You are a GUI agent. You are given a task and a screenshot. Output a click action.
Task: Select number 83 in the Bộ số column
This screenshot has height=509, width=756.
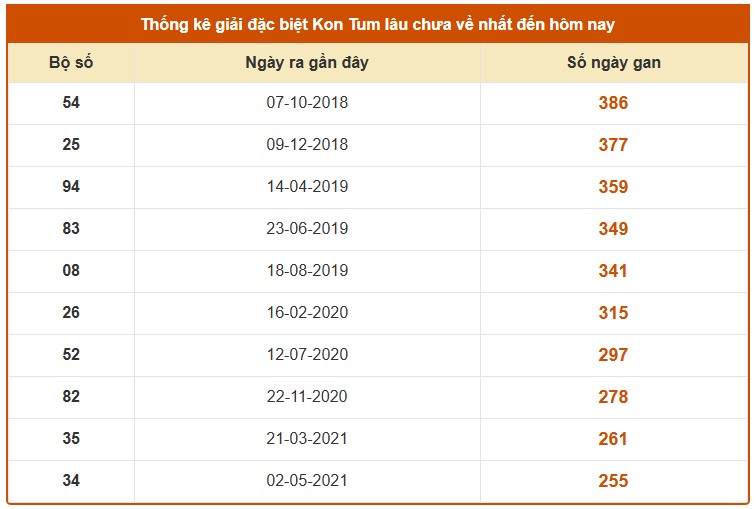pos(71,229)
